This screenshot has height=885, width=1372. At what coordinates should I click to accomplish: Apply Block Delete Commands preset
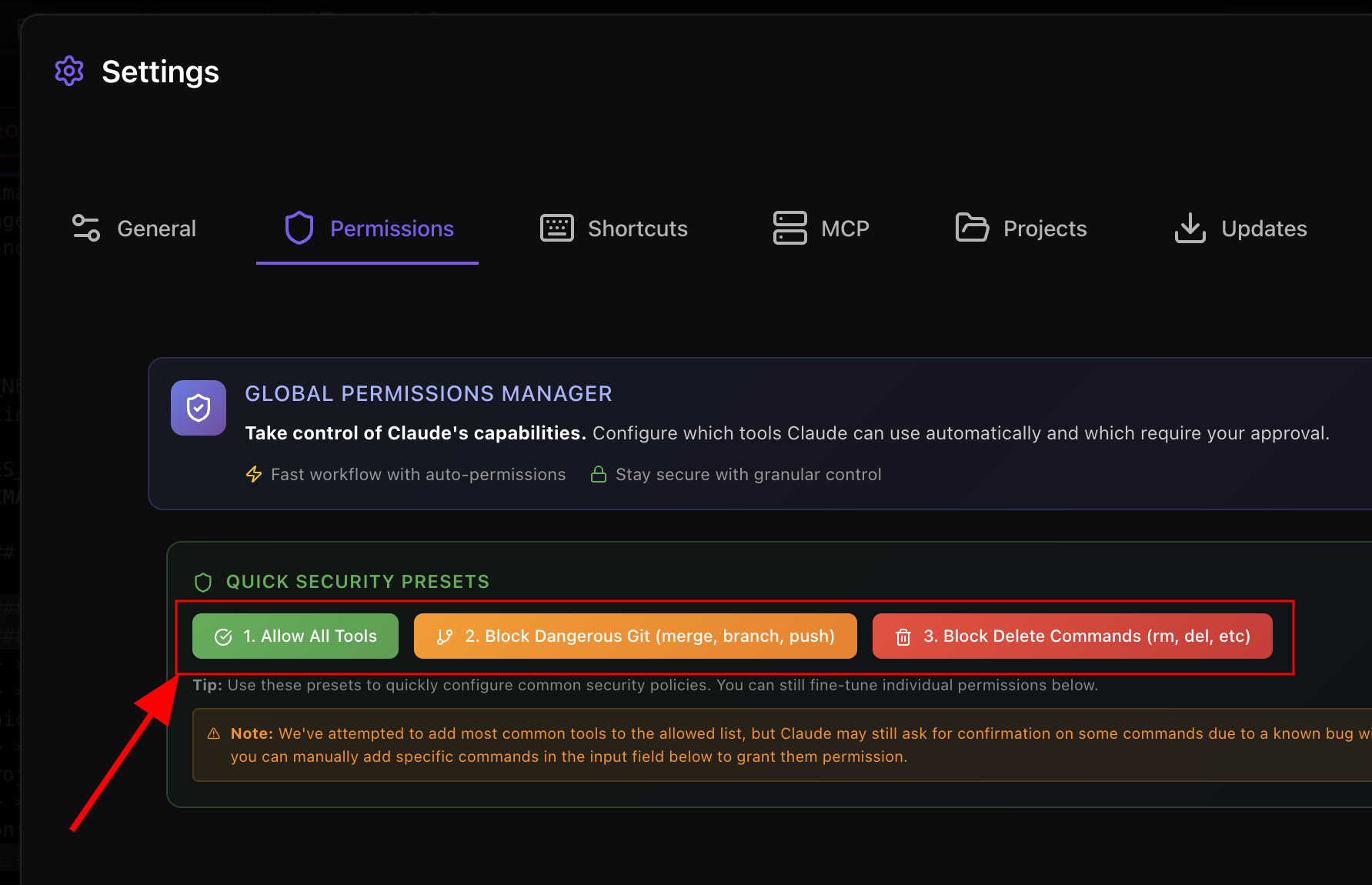(x=1073, y=636)
